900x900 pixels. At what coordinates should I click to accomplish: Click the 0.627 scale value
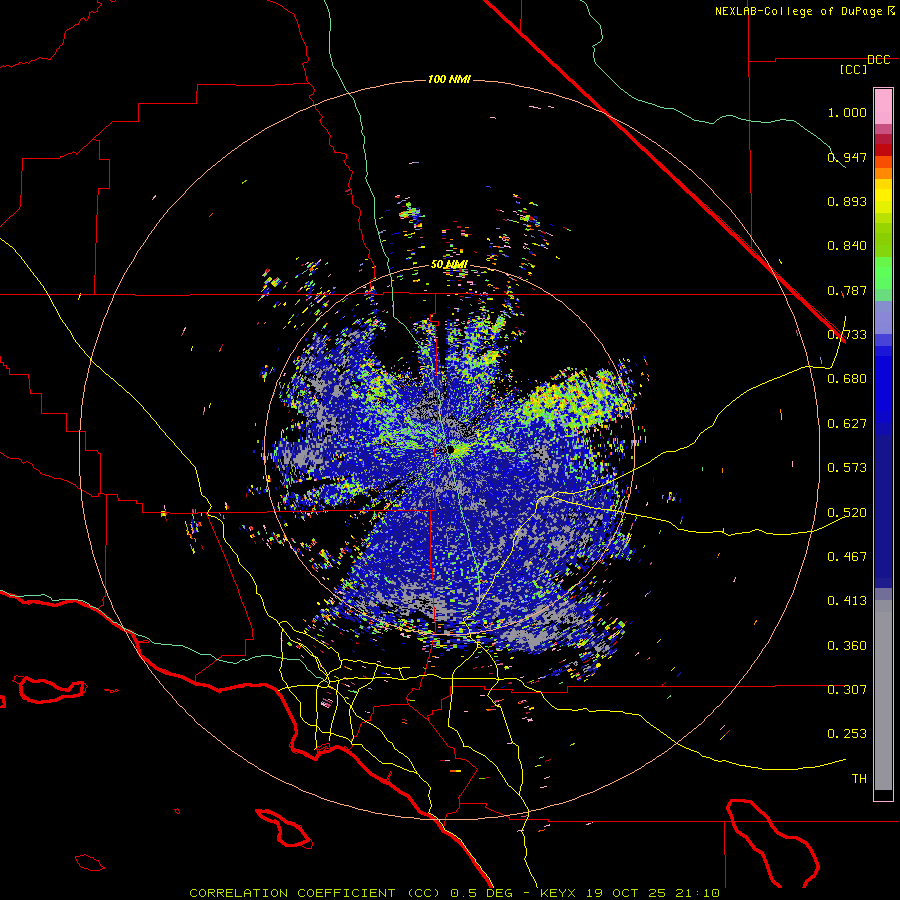[847, 424]
